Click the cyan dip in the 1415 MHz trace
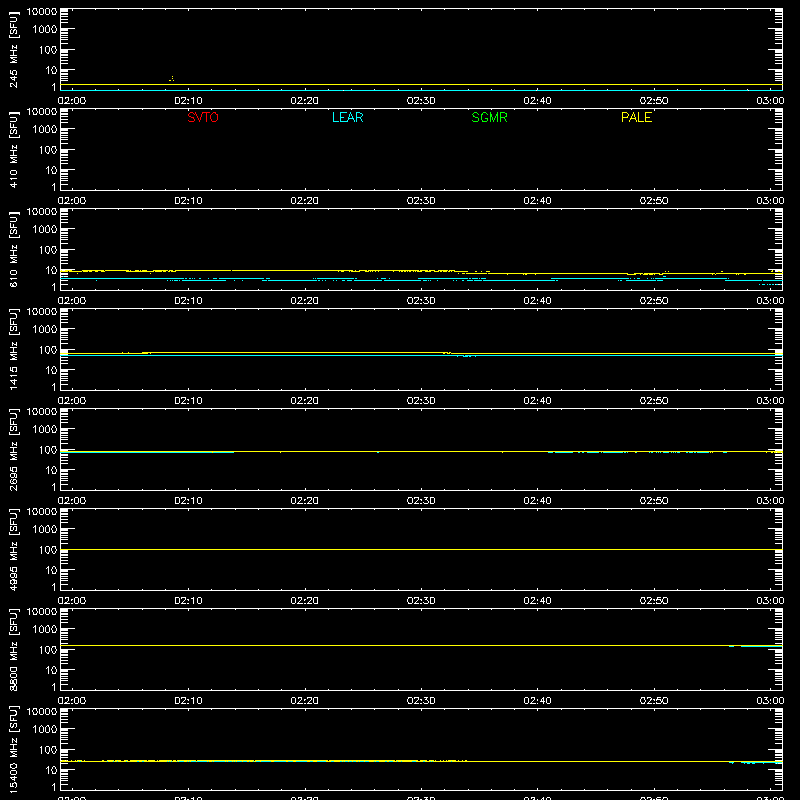Viewport: 800px width, 800px height. [466, 356]
